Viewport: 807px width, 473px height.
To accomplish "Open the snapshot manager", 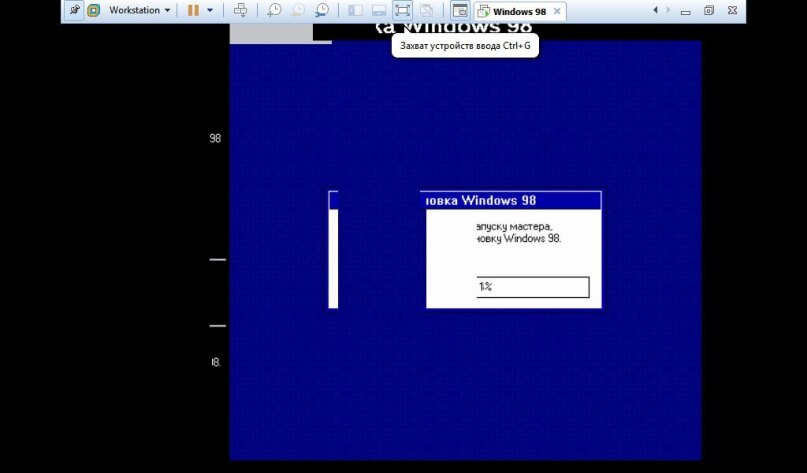I will pos(322,10).
